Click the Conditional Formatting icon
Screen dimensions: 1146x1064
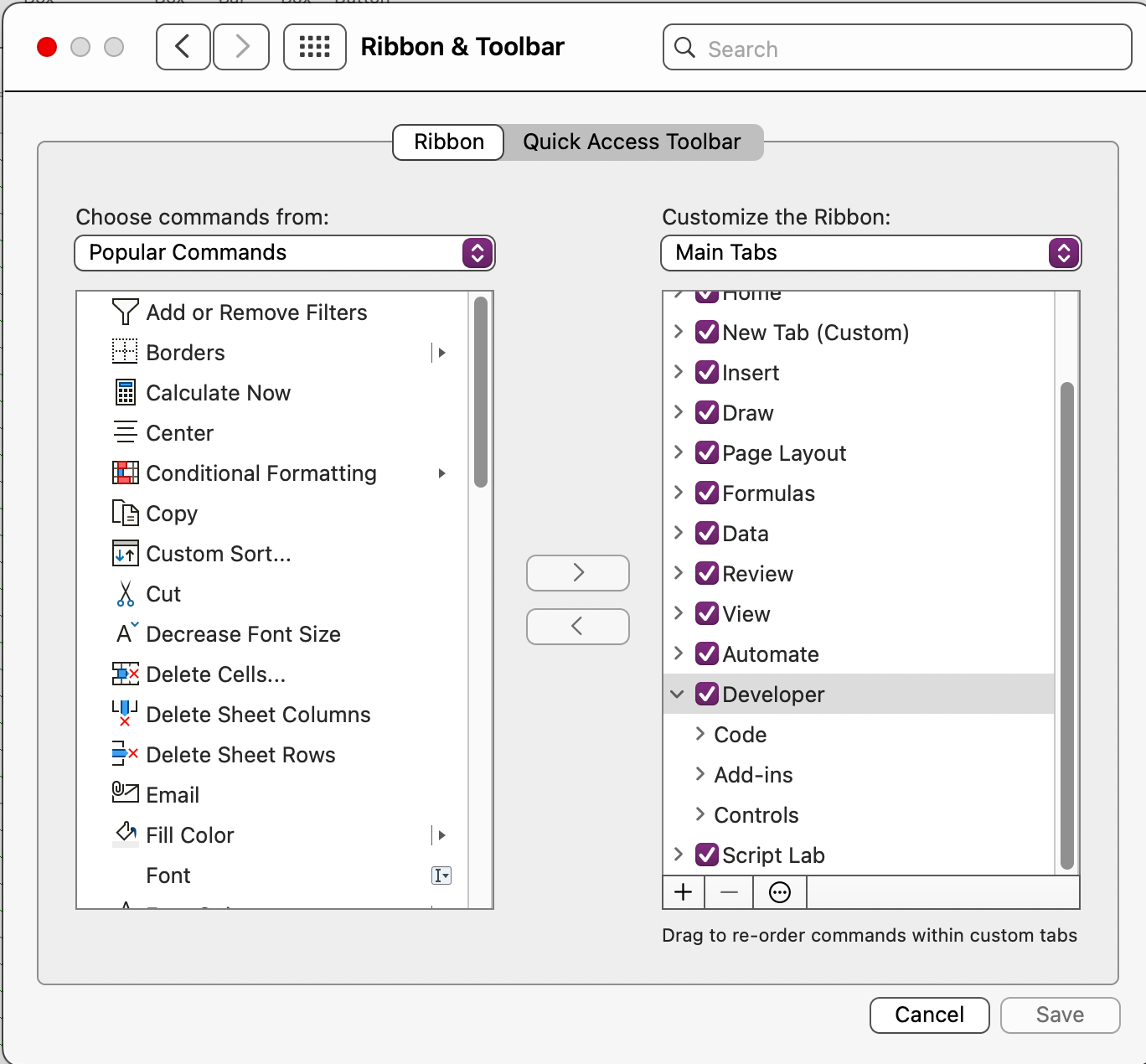(126, 473)
